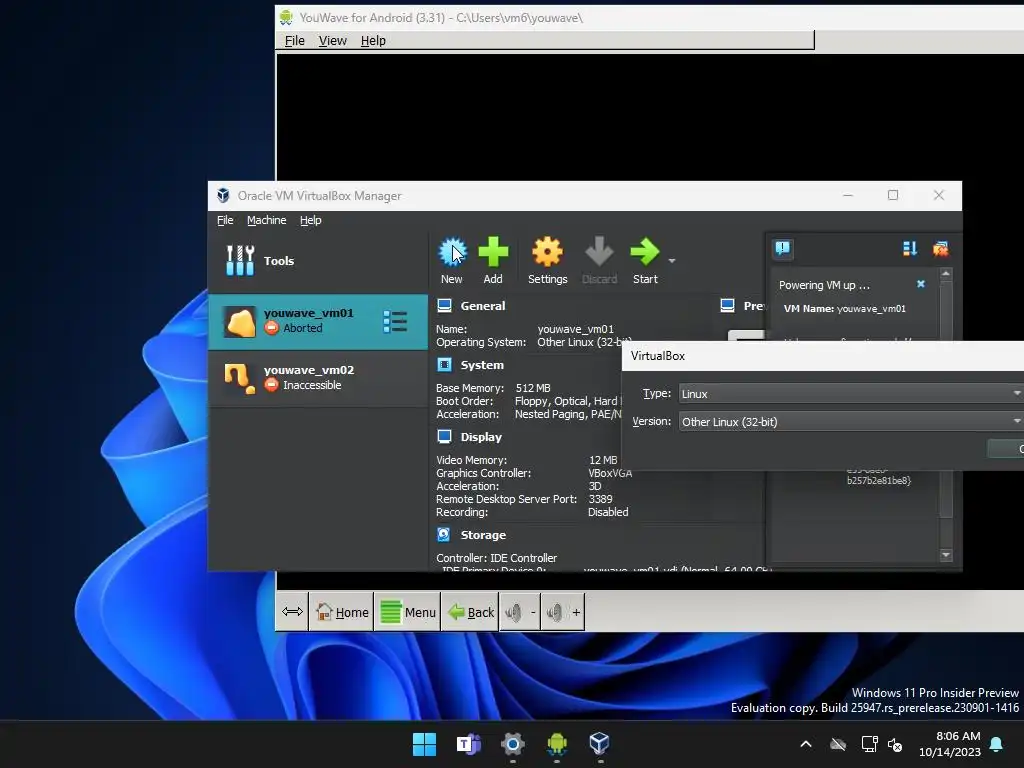The width and height of the screenshot is (1024, 768).
Task: Open the notification bell on taskbar
Action: pos(997,744)
